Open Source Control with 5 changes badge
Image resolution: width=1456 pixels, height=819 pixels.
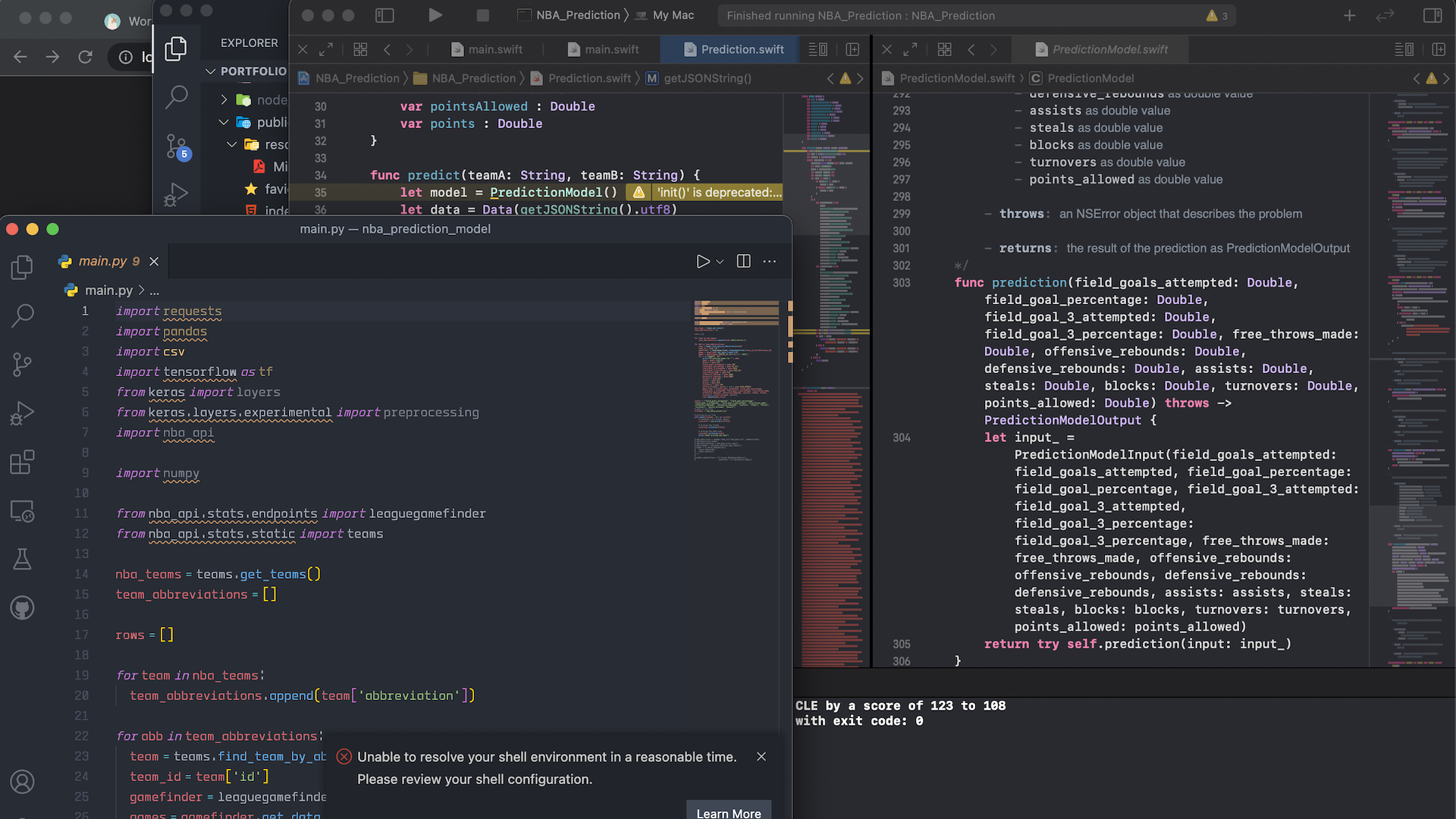coord(177,146)
